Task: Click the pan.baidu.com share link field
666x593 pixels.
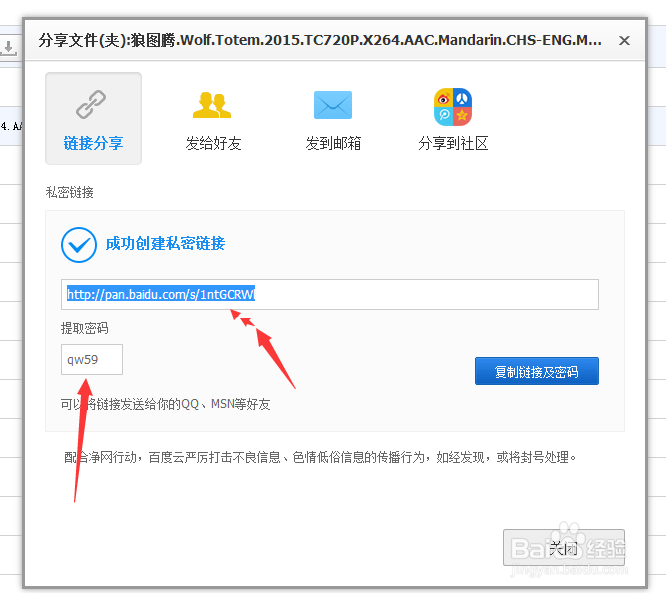Action: [x=330, y=294]
